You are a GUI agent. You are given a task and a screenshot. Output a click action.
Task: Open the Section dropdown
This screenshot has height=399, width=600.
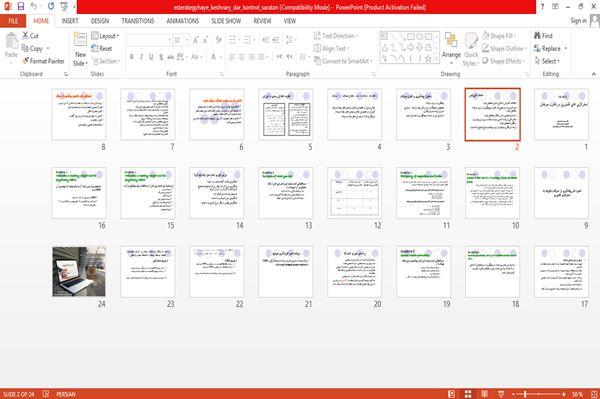pyautogui.click(x=106, y=61)
